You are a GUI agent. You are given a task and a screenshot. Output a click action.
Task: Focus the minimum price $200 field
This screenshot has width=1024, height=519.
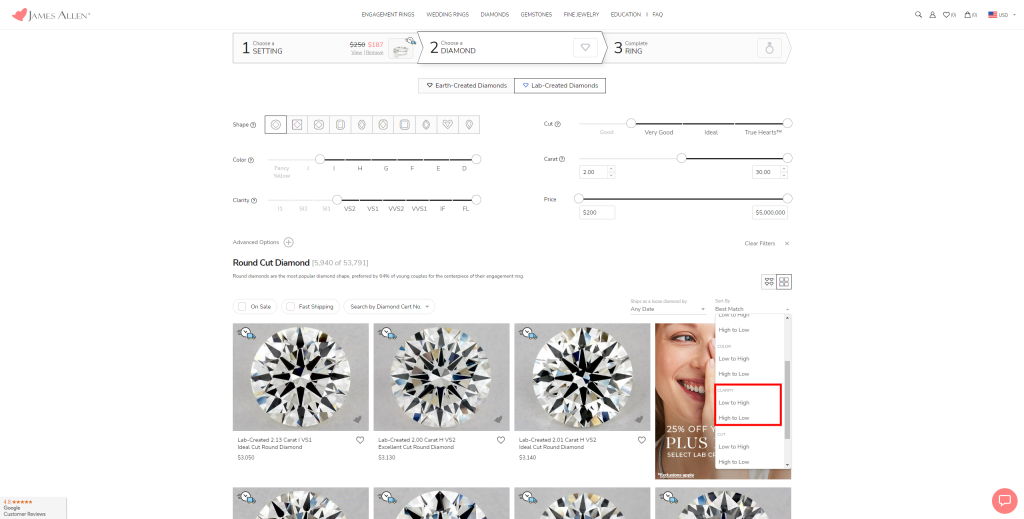(597, 213)
